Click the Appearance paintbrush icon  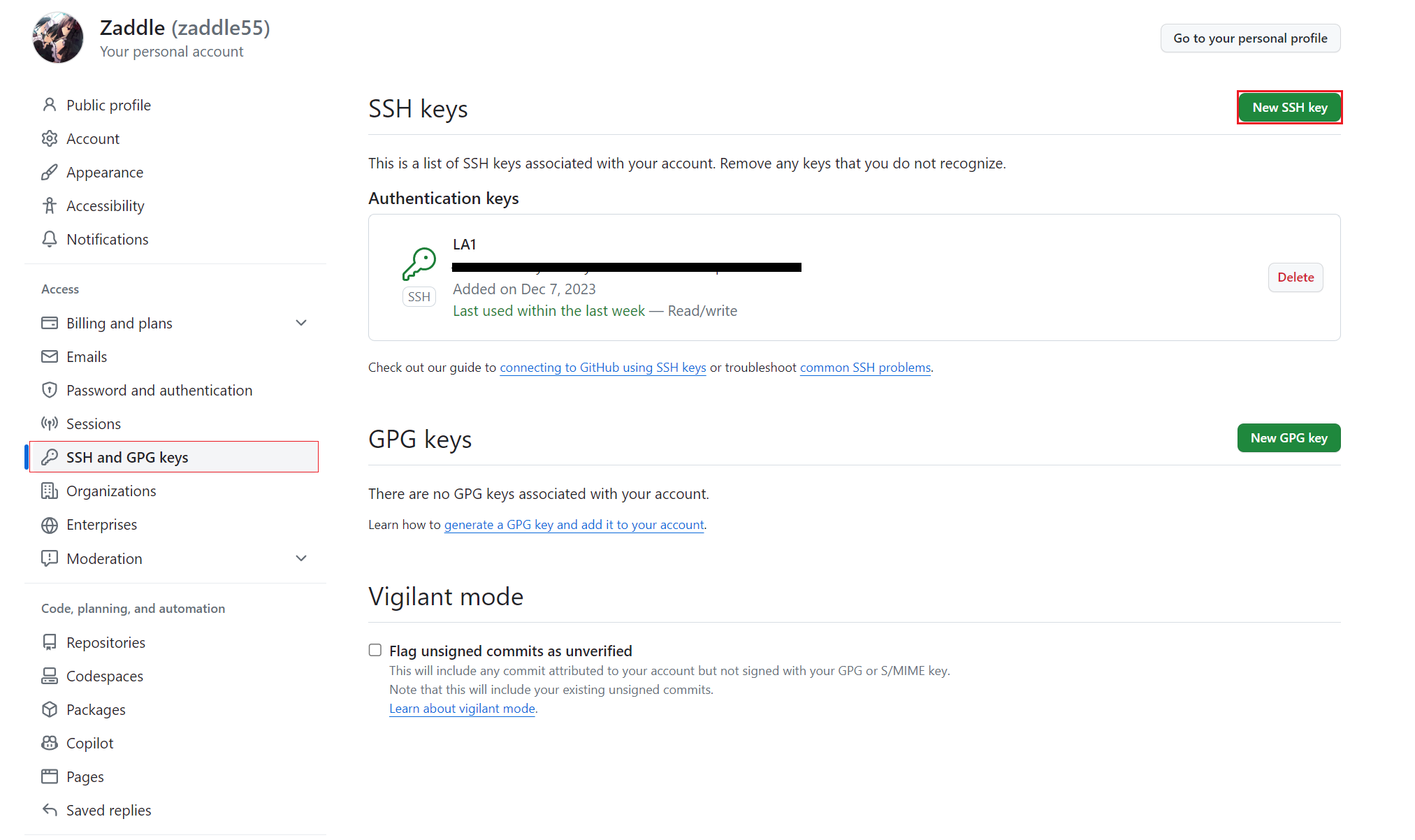point(50,172)
